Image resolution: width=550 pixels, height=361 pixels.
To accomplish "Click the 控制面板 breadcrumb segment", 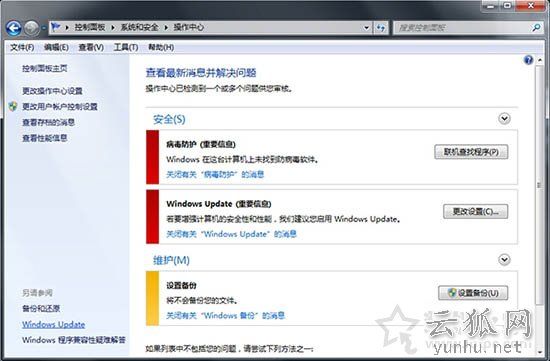I will pyautogui.click(x=90, y=27).
